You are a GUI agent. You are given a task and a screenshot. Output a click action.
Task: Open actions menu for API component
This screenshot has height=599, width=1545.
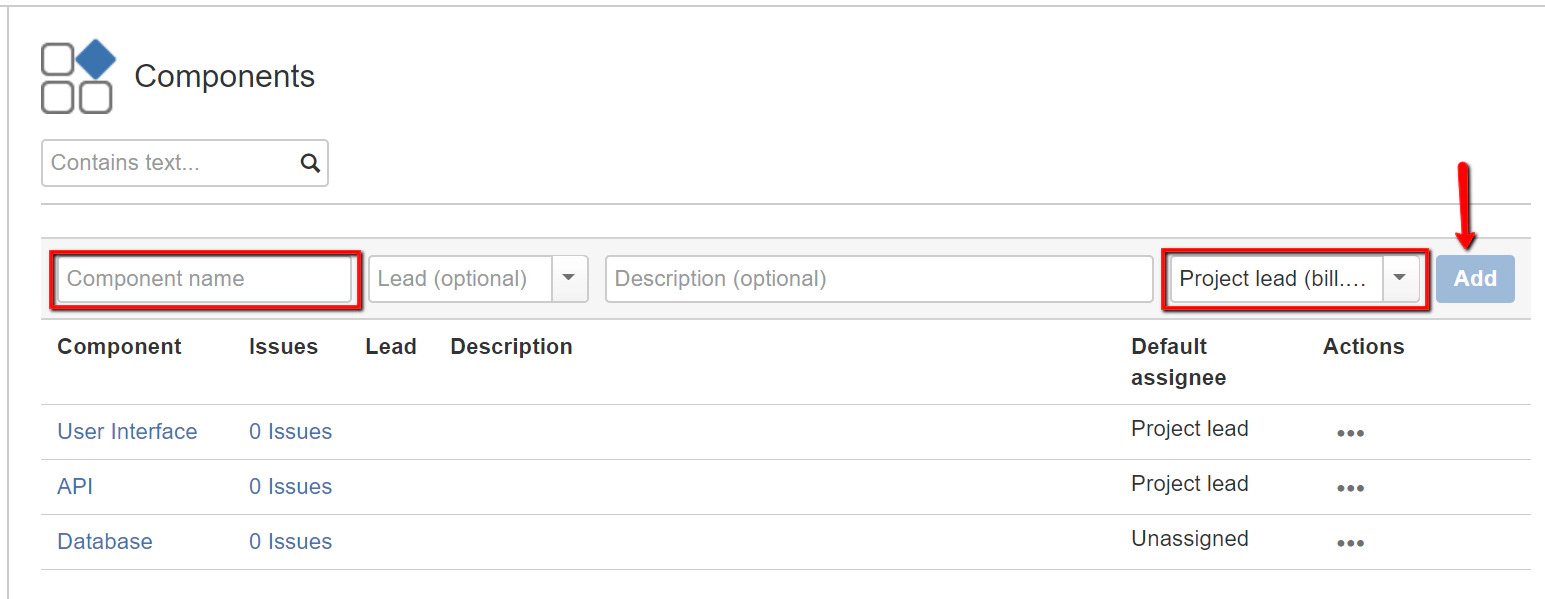1350,488
